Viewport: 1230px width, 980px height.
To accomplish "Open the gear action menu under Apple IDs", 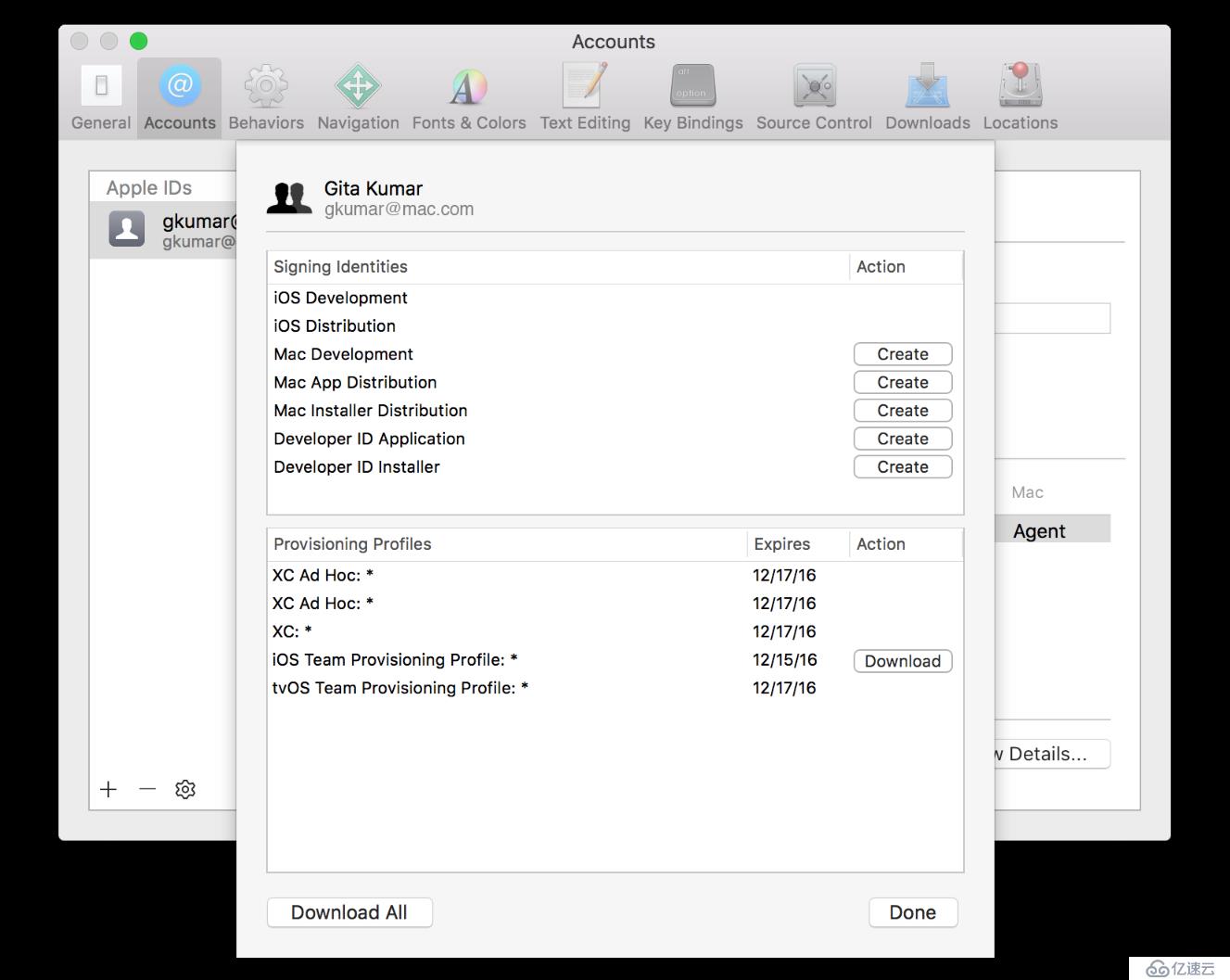I will [x=185, y=789].
